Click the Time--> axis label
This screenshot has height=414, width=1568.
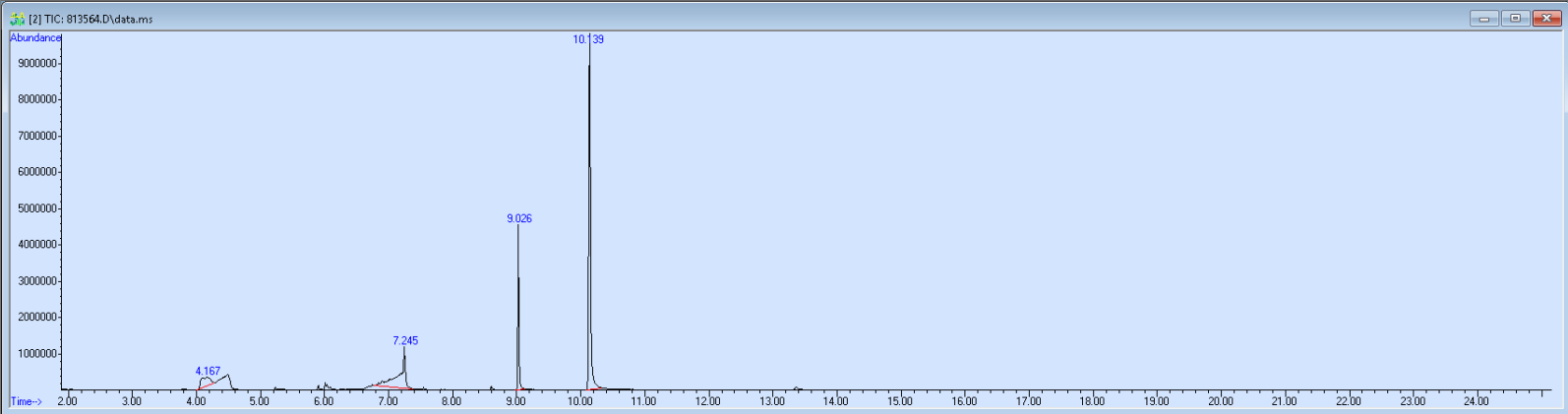[x=27, y=401]
